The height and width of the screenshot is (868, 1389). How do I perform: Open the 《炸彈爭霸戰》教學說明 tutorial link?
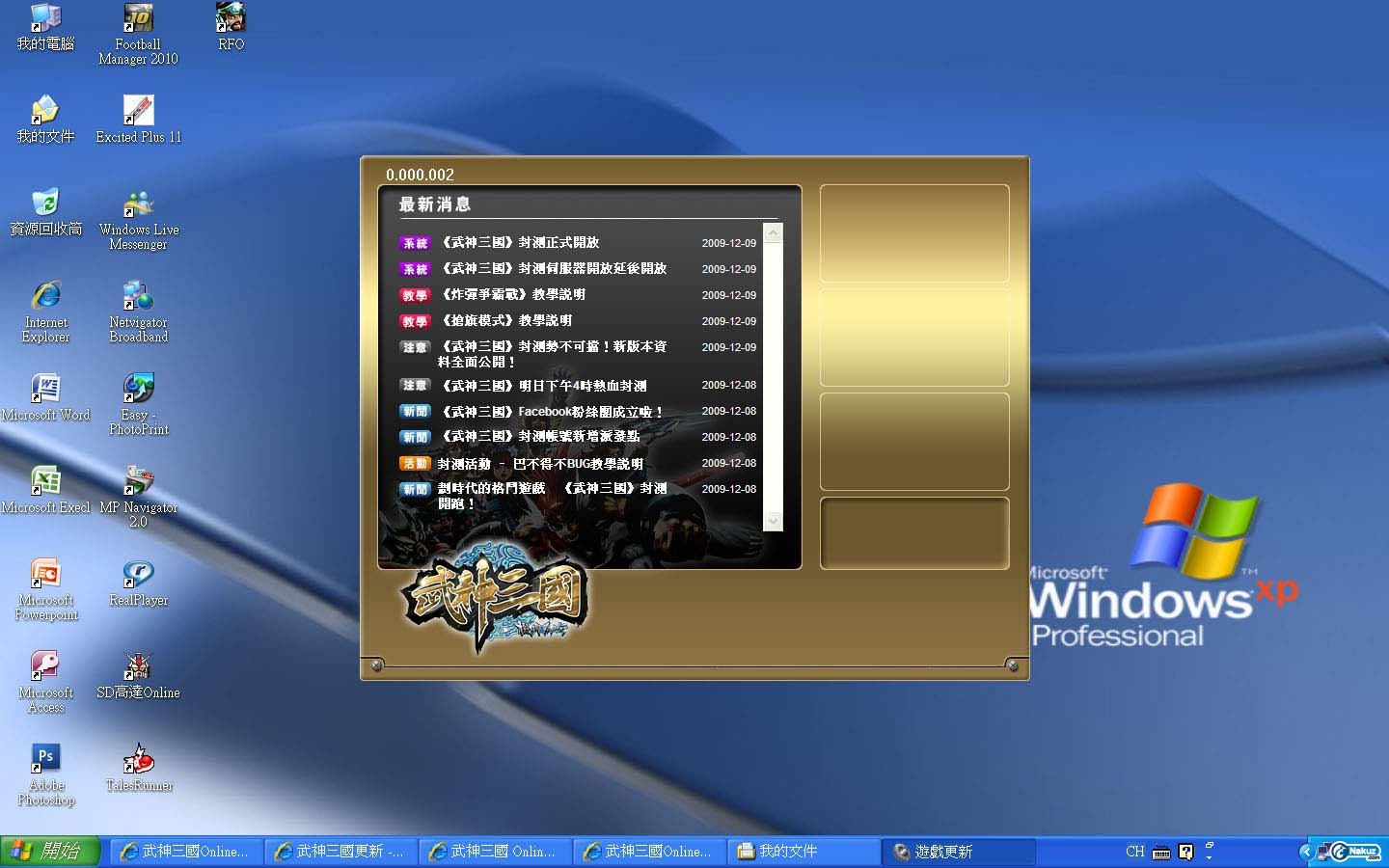coord(513,295)
